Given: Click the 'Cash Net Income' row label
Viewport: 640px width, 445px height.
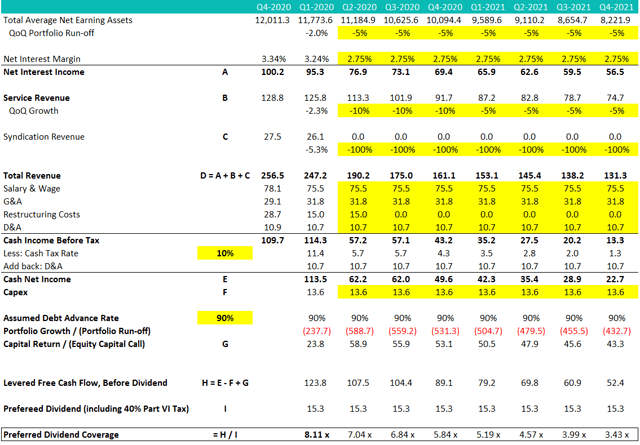Looking at the screenshot, I should [x=37, y=279].
